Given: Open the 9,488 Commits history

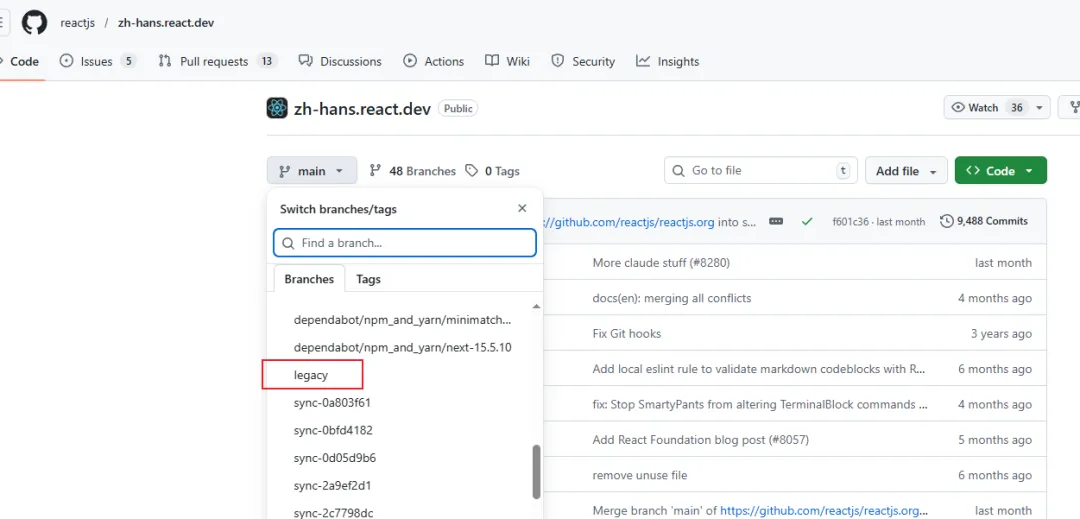Looking at the screenshot, I should pos(984,221).
